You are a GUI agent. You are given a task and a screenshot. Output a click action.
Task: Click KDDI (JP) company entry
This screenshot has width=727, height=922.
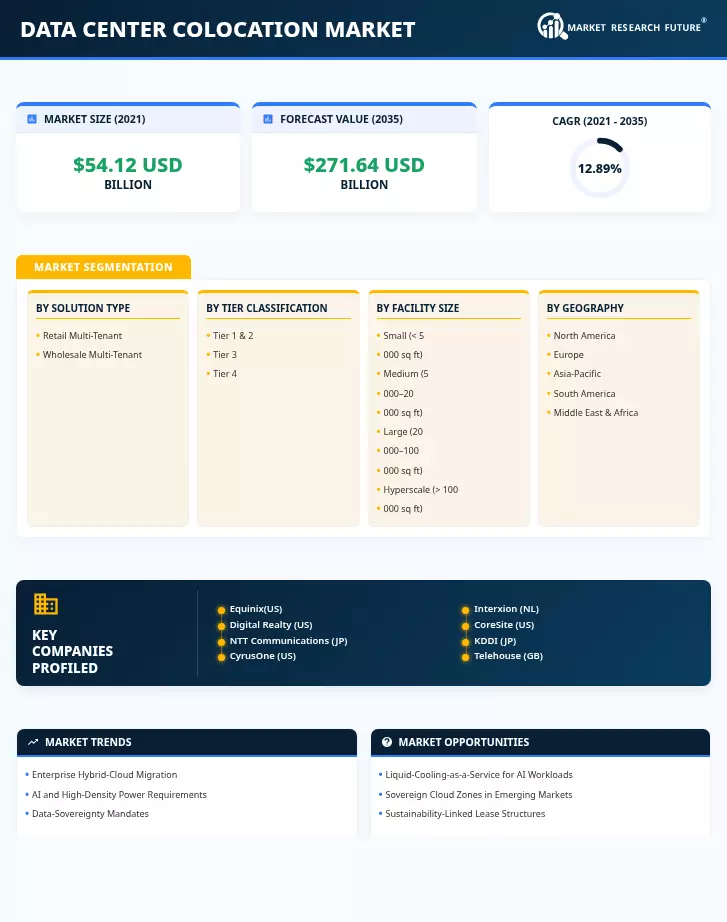(x=495, y=641)
